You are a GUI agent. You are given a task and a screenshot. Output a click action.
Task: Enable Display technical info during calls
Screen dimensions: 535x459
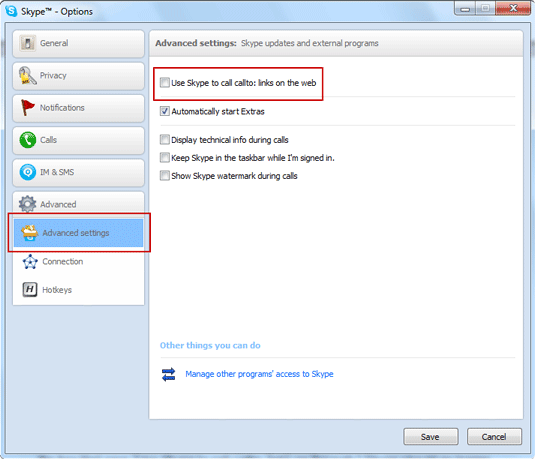[x=164, y=140]
